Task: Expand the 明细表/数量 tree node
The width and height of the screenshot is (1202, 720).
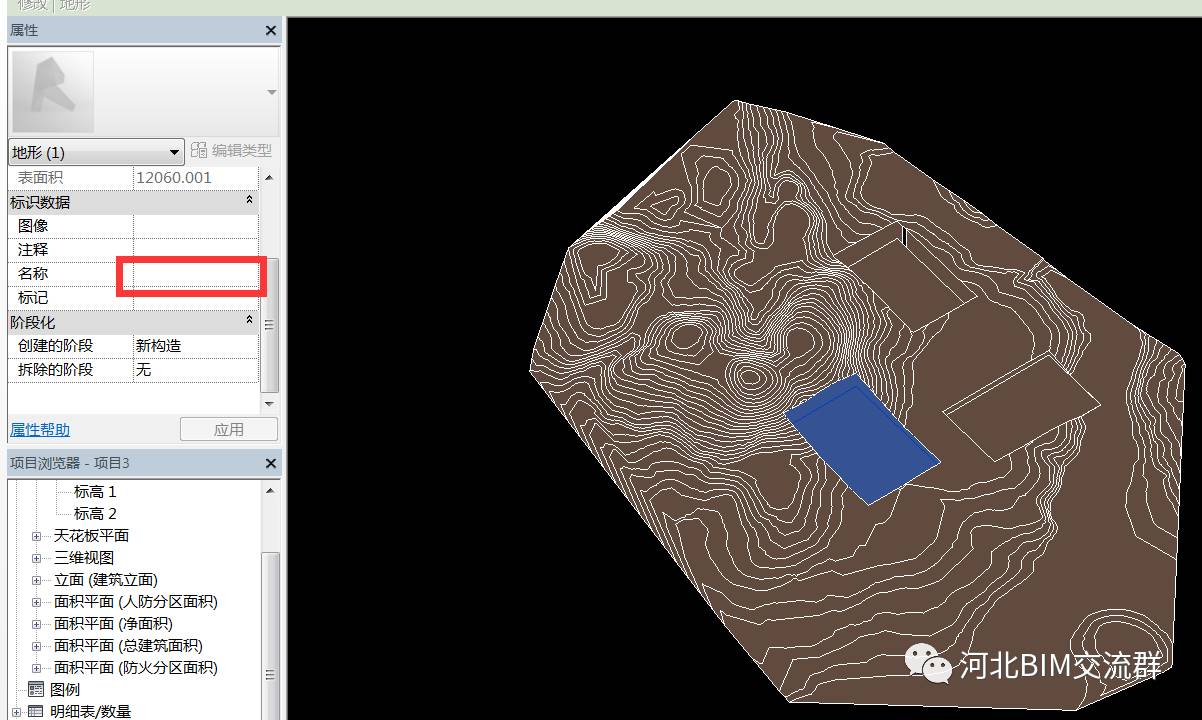Action: [17, 712]
